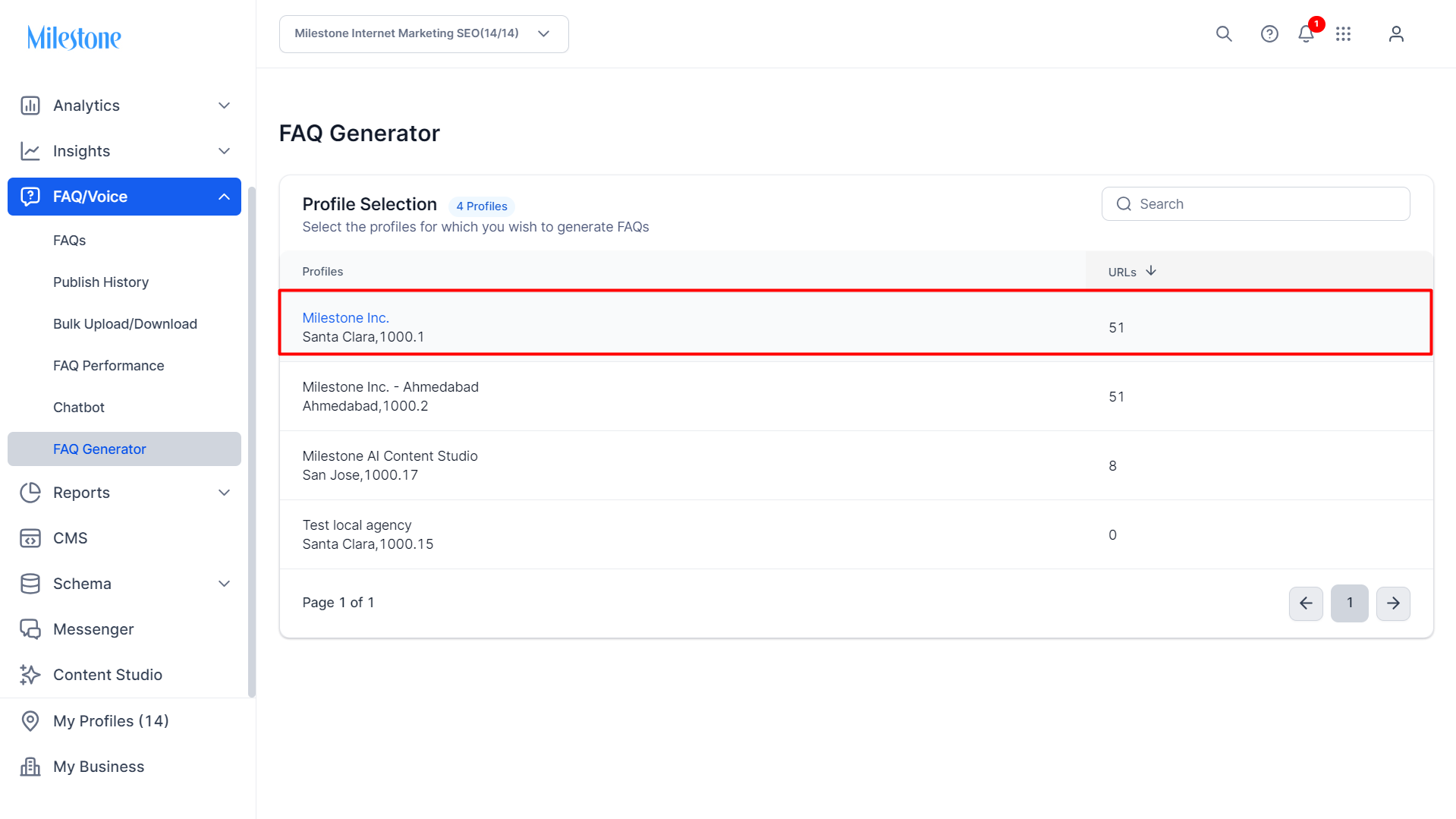The width and height of the screenshot is (1456, 819).
Task: Collapse the FAQ/Voice menu chevron
Action: [224, 197]
